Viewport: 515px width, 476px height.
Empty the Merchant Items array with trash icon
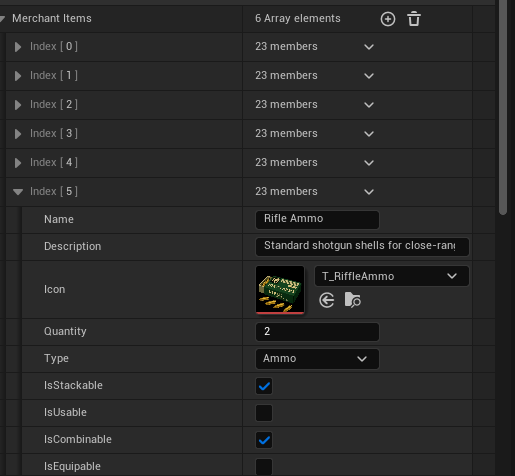tap(414, 19)
